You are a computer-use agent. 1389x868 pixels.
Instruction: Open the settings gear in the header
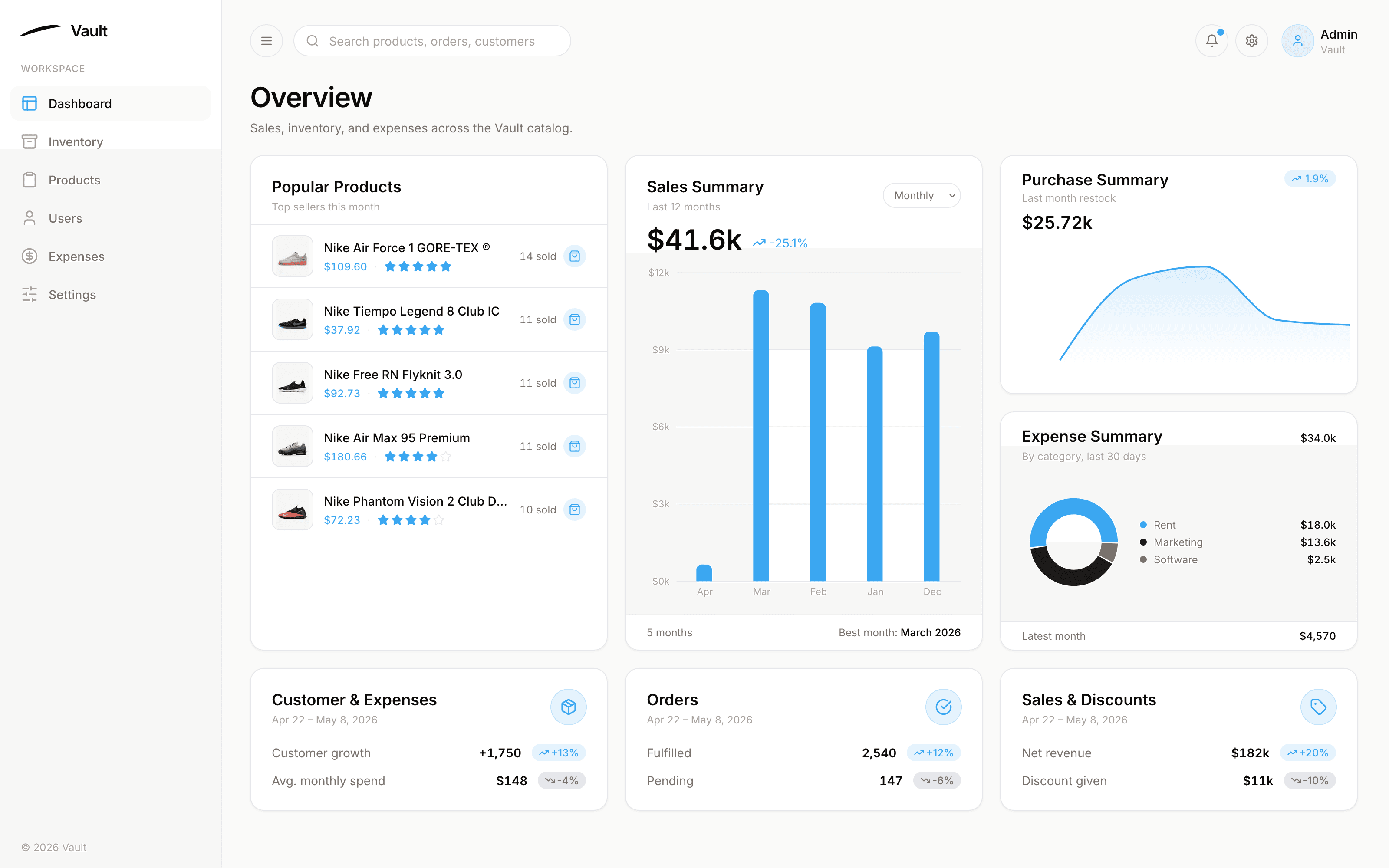pos(1252,41)
